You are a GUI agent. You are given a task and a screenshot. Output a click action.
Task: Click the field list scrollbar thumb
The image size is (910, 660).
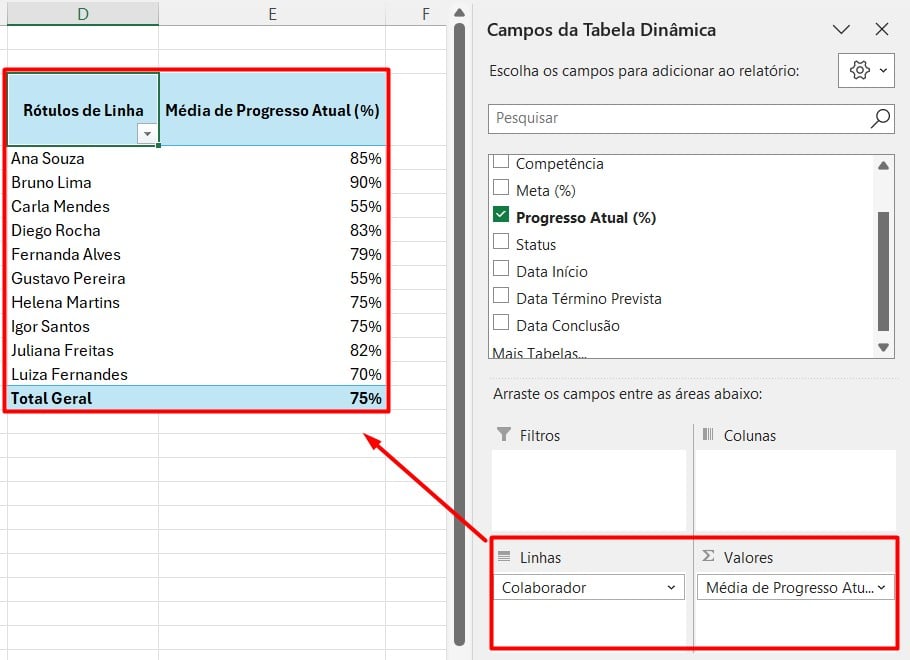[x=883, y=271]
